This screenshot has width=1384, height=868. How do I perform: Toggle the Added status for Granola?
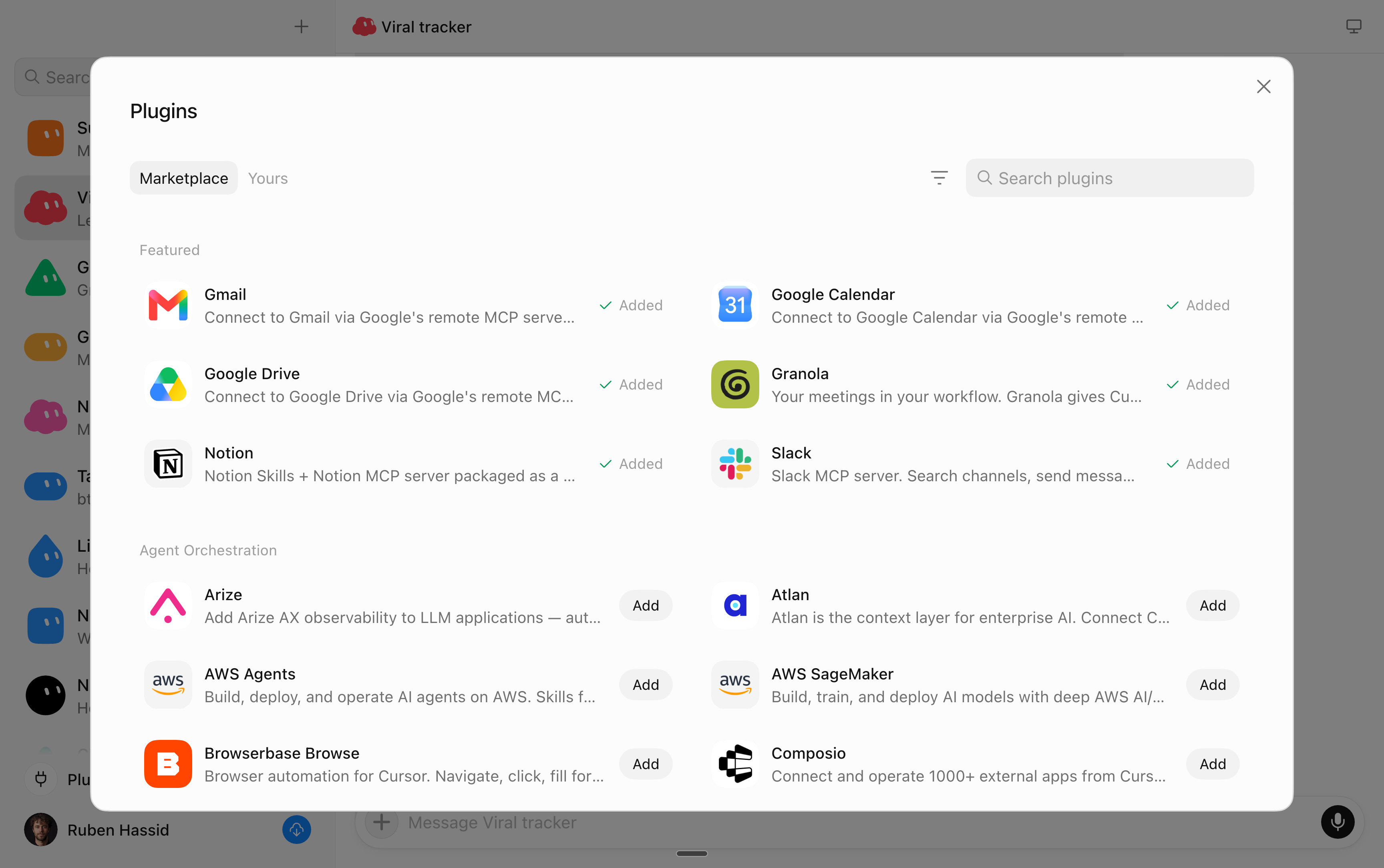(x=1198, y=384)
